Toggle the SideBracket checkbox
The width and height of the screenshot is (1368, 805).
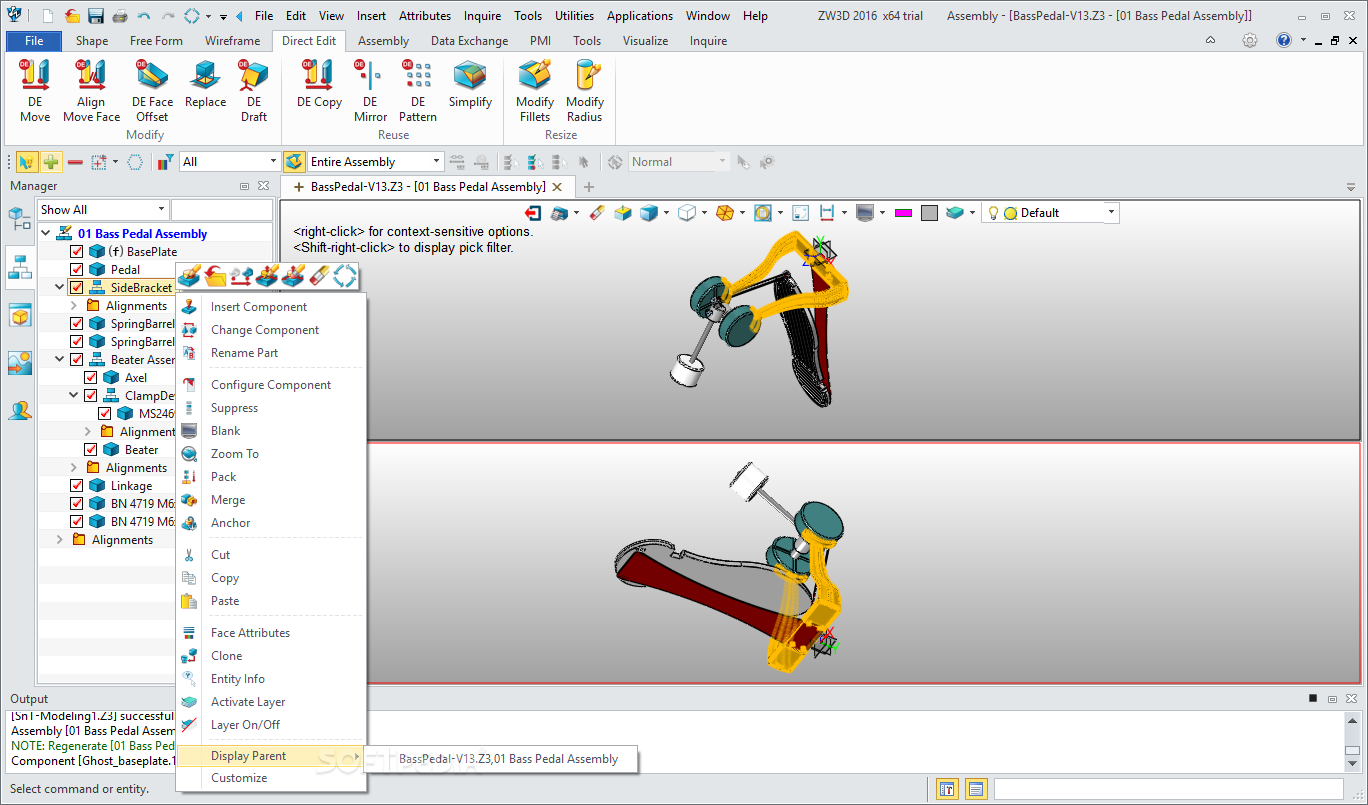[x=77, y=288]
